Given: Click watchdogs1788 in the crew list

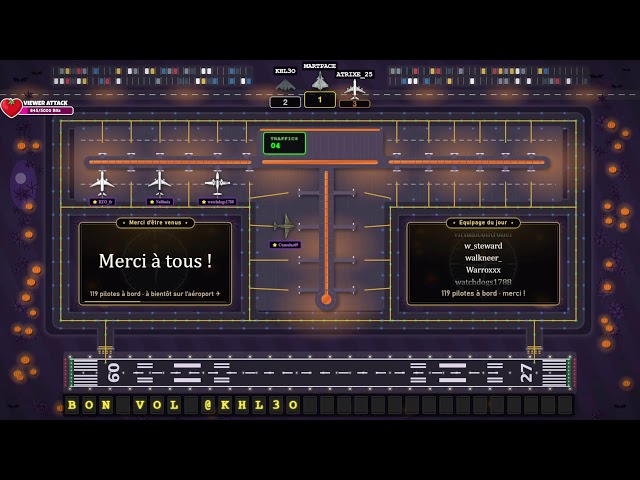Looking at the screenshot, I should 483,282.
